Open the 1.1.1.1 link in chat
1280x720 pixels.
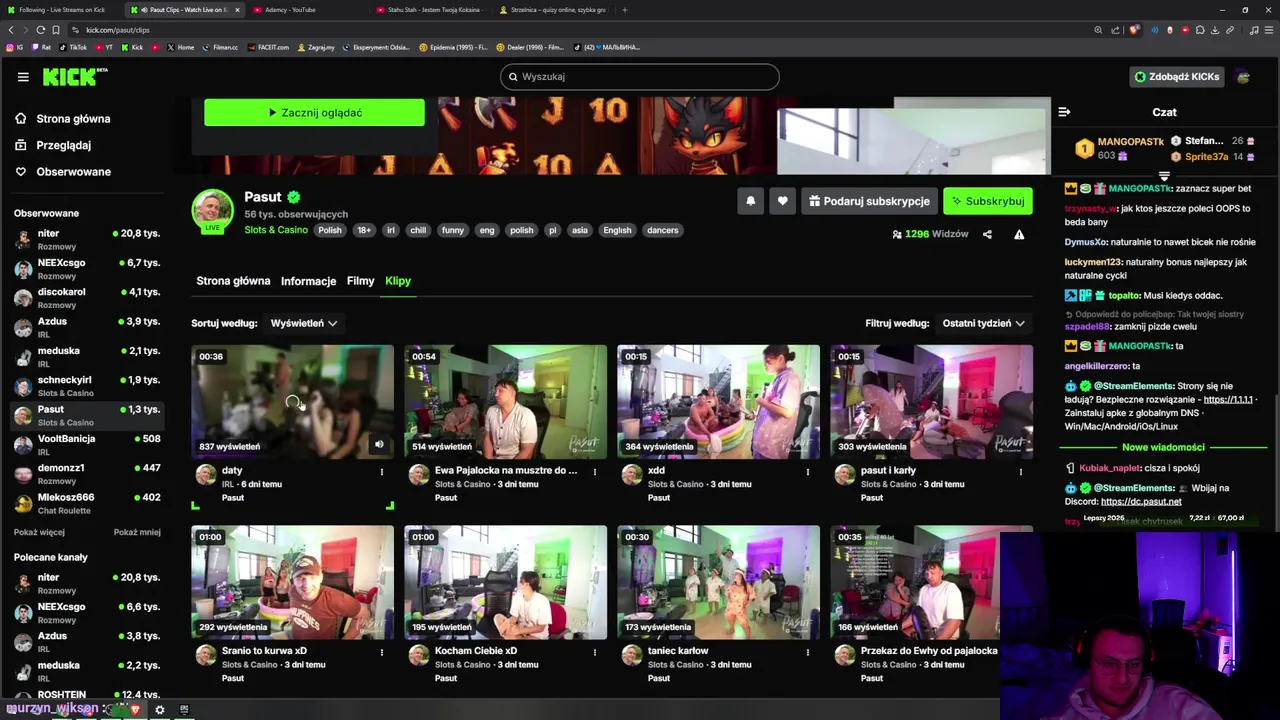point(1228,399)
